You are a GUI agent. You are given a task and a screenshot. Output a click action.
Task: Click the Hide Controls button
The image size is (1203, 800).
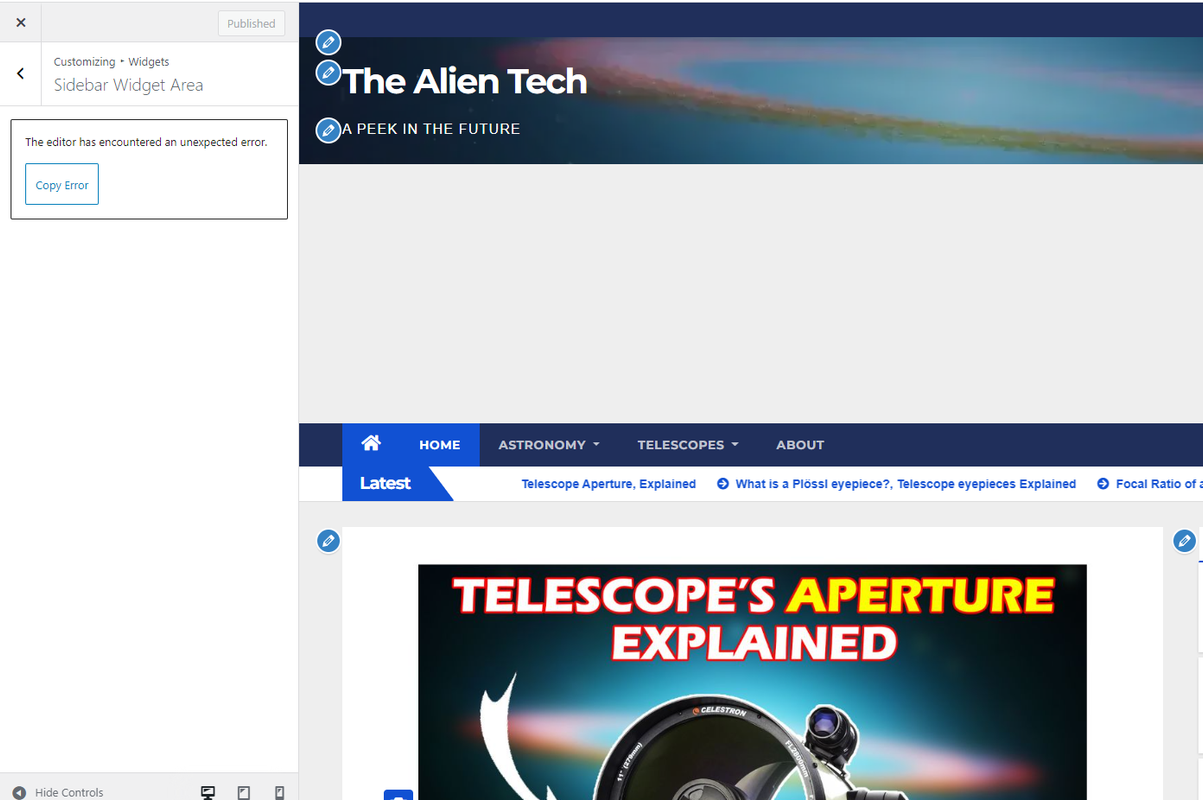click(x=57, y=792)
